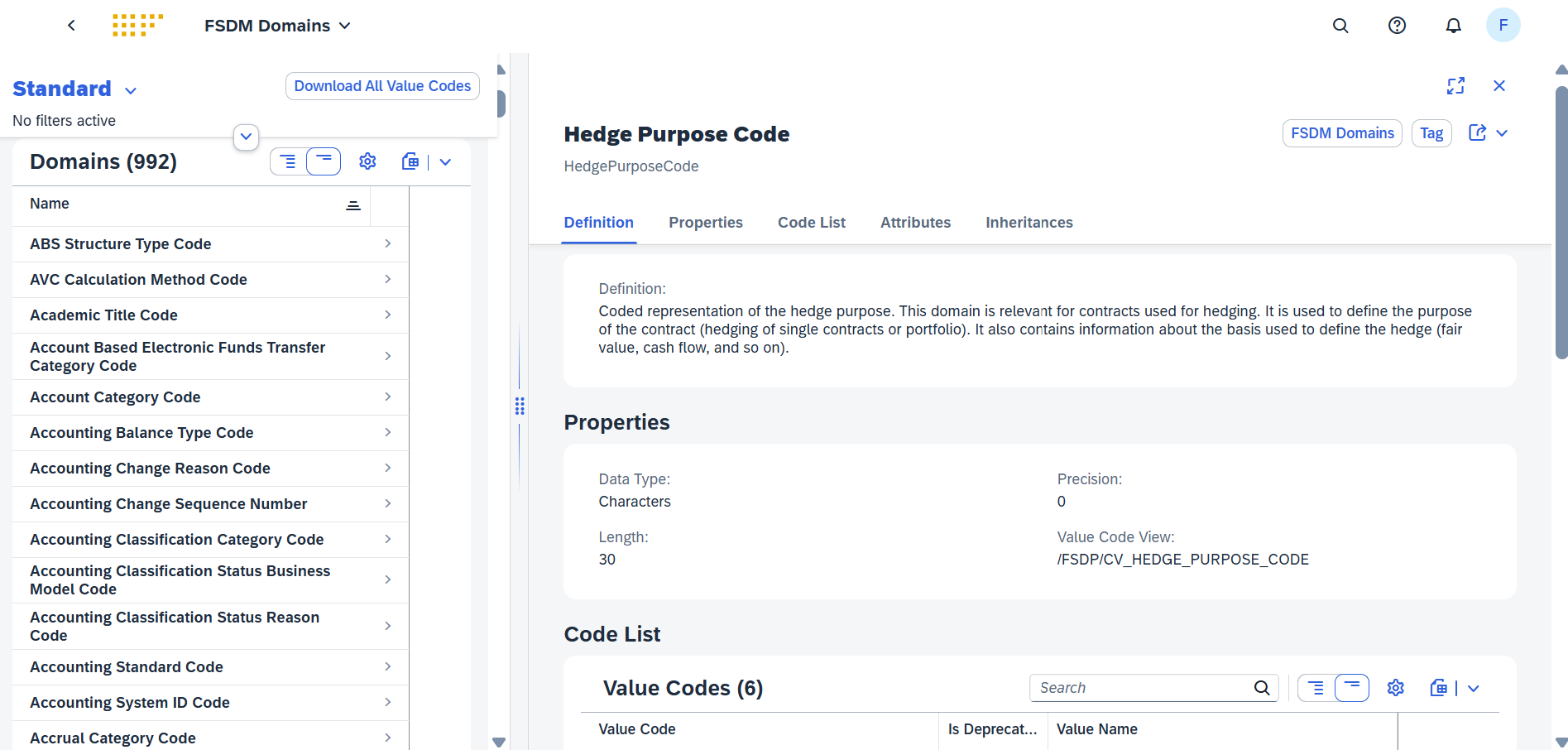Click the Tag button
1568x750 pixels.
pyautogui.click(x=1431, y=133)
